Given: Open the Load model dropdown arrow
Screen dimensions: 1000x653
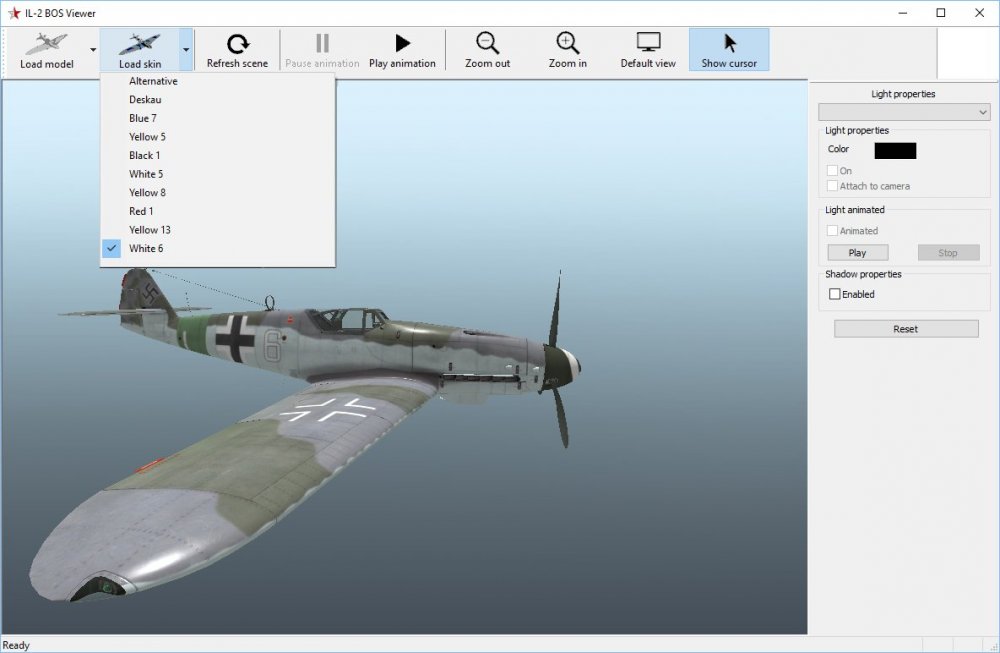Looking at the screenshot, I should point(93,49).
